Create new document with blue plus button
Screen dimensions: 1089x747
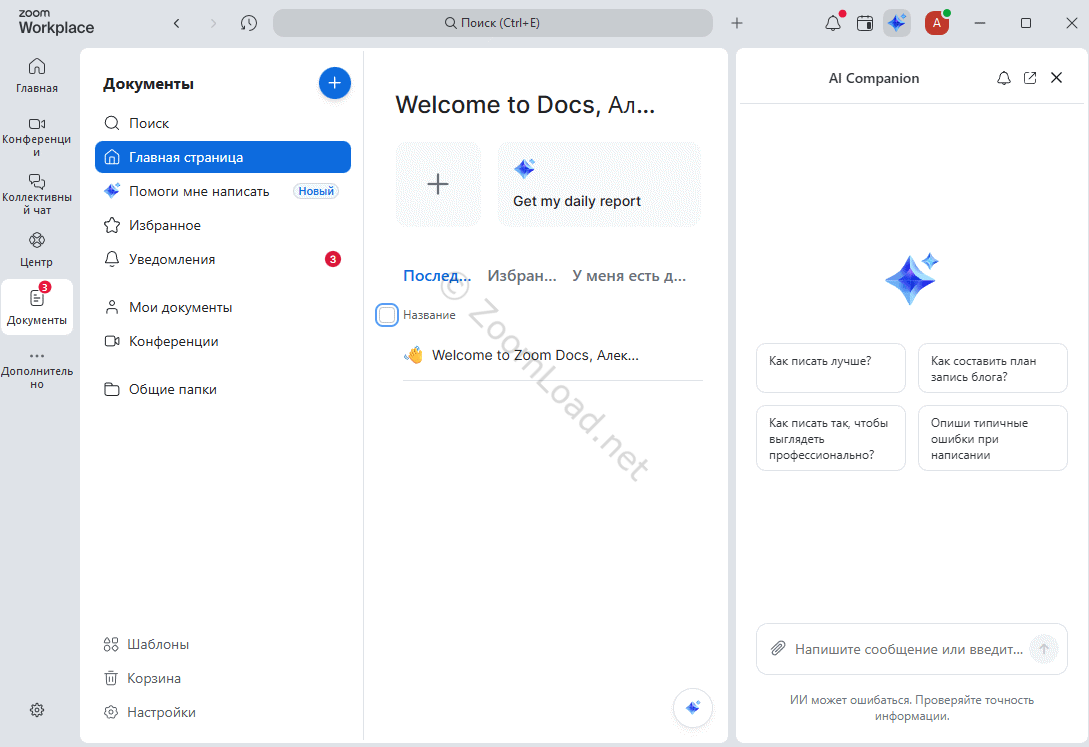pos(335,83)
